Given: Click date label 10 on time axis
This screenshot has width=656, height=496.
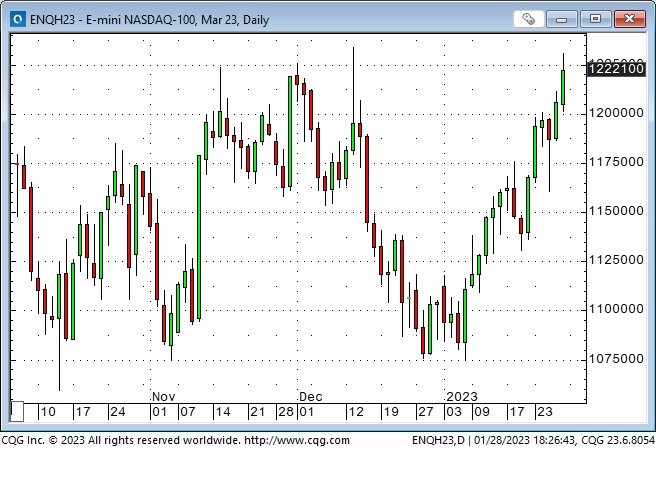Looking at the screenshot, I should click(48, 412).
